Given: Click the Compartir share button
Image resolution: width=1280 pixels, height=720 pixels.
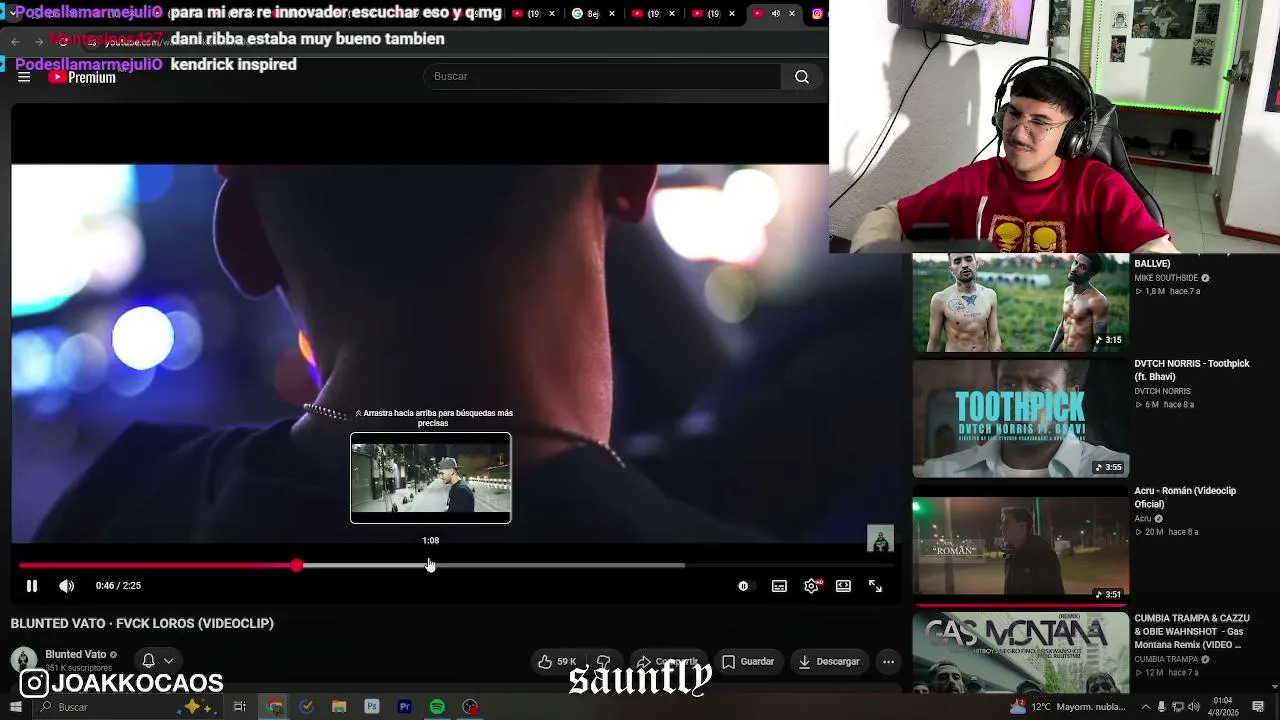Looking at the screenshot, I should pos(667,661).
